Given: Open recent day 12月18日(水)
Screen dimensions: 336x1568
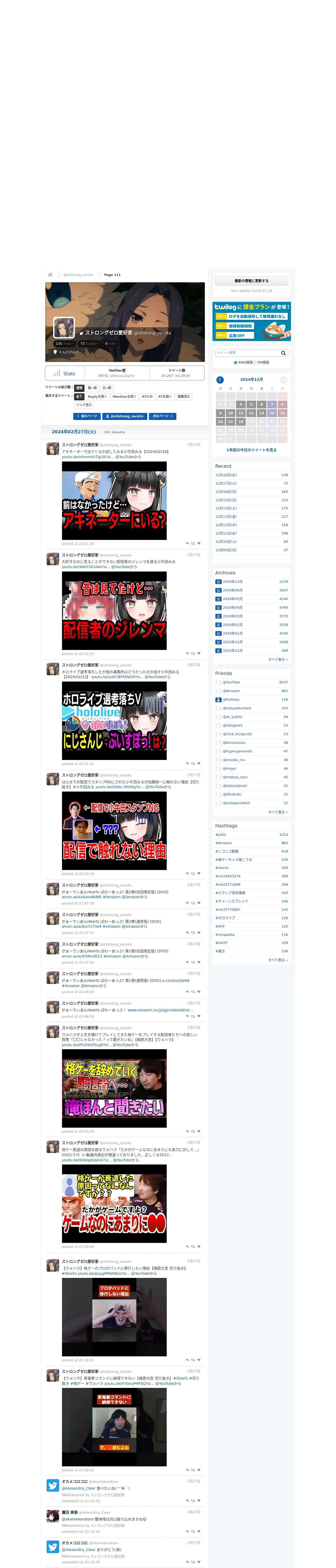Looking at the screenshot, I should click(226, 475).
